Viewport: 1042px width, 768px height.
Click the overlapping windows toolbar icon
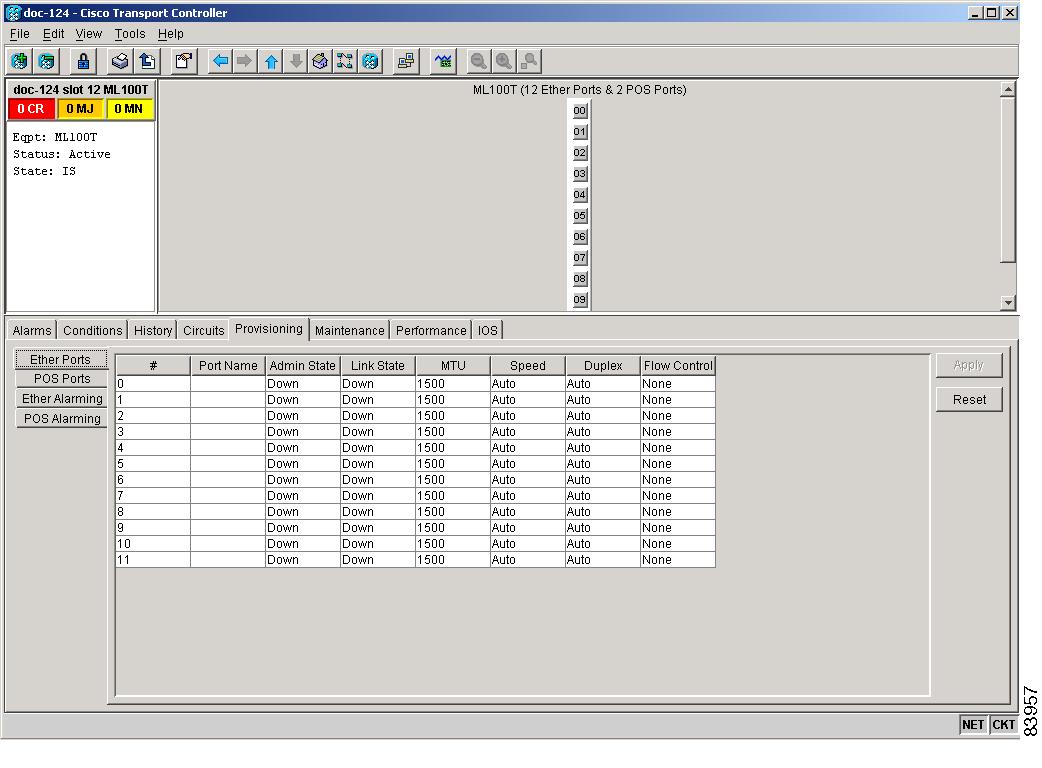pyautogui.click(x=406, y=62)
